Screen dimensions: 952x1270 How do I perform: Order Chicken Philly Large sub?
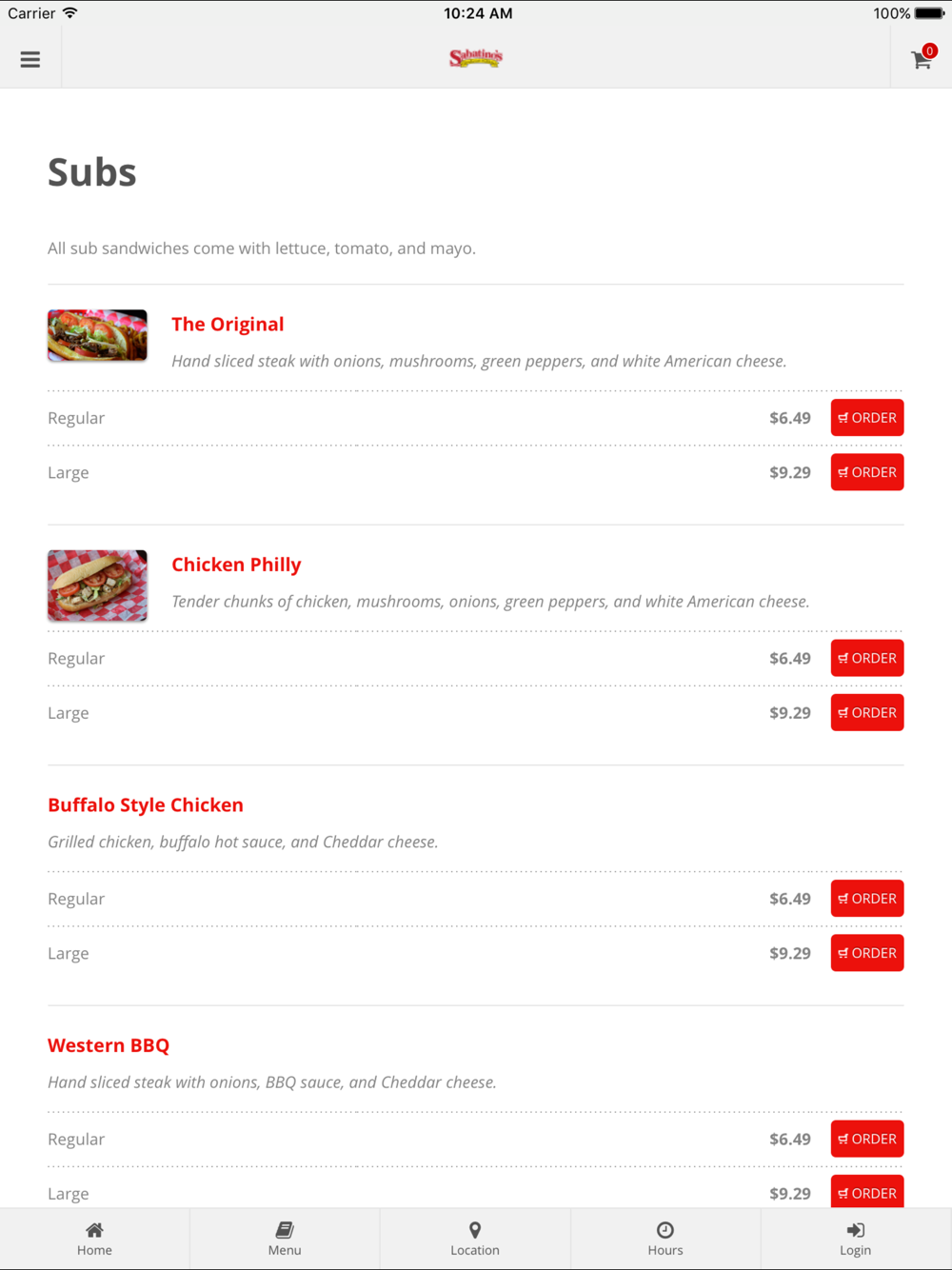click(867, 713)
